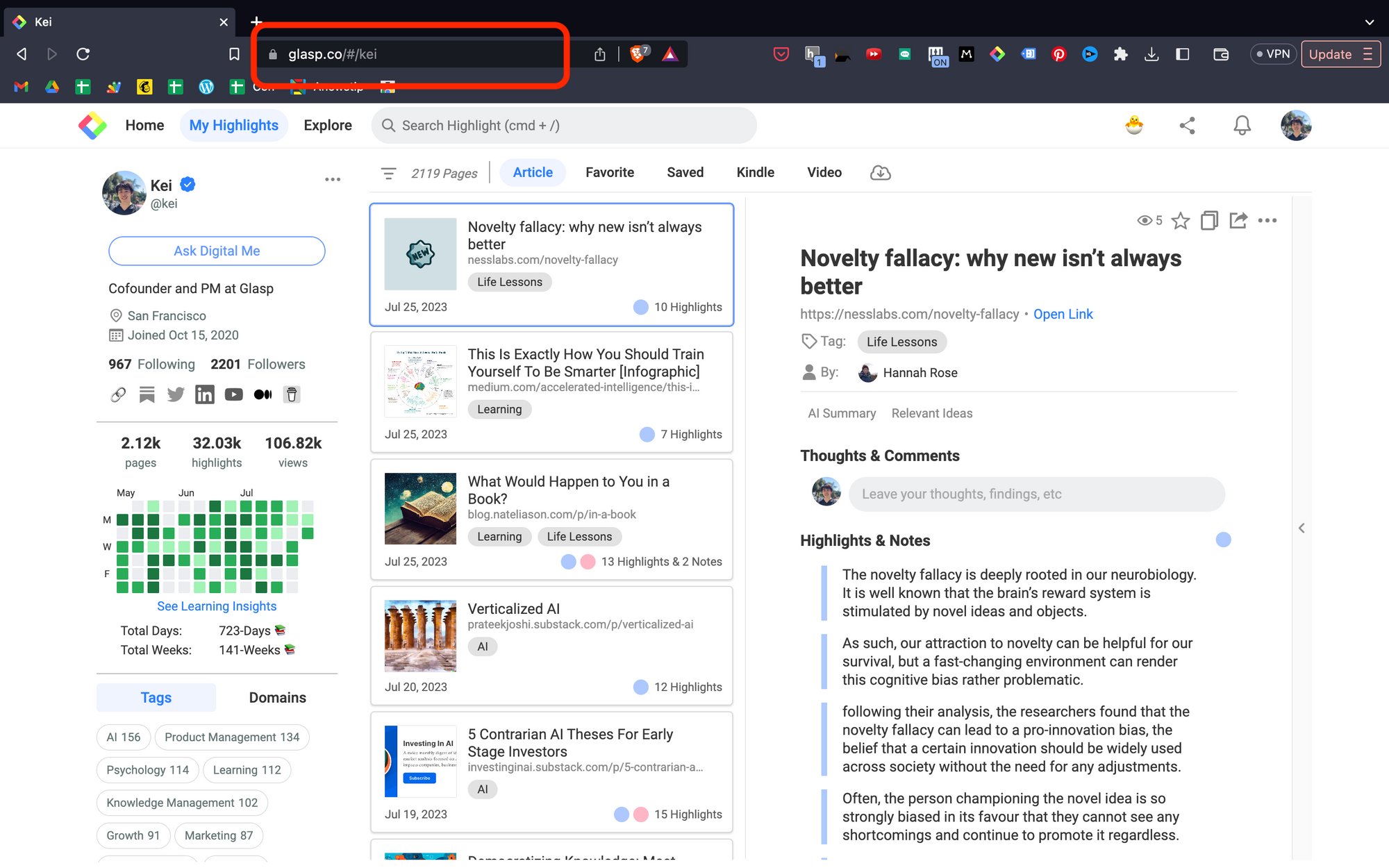Open the Verticalized AI article card
Image resolution: width=1389 pixels, height=868 pixels.
(551, 646)
